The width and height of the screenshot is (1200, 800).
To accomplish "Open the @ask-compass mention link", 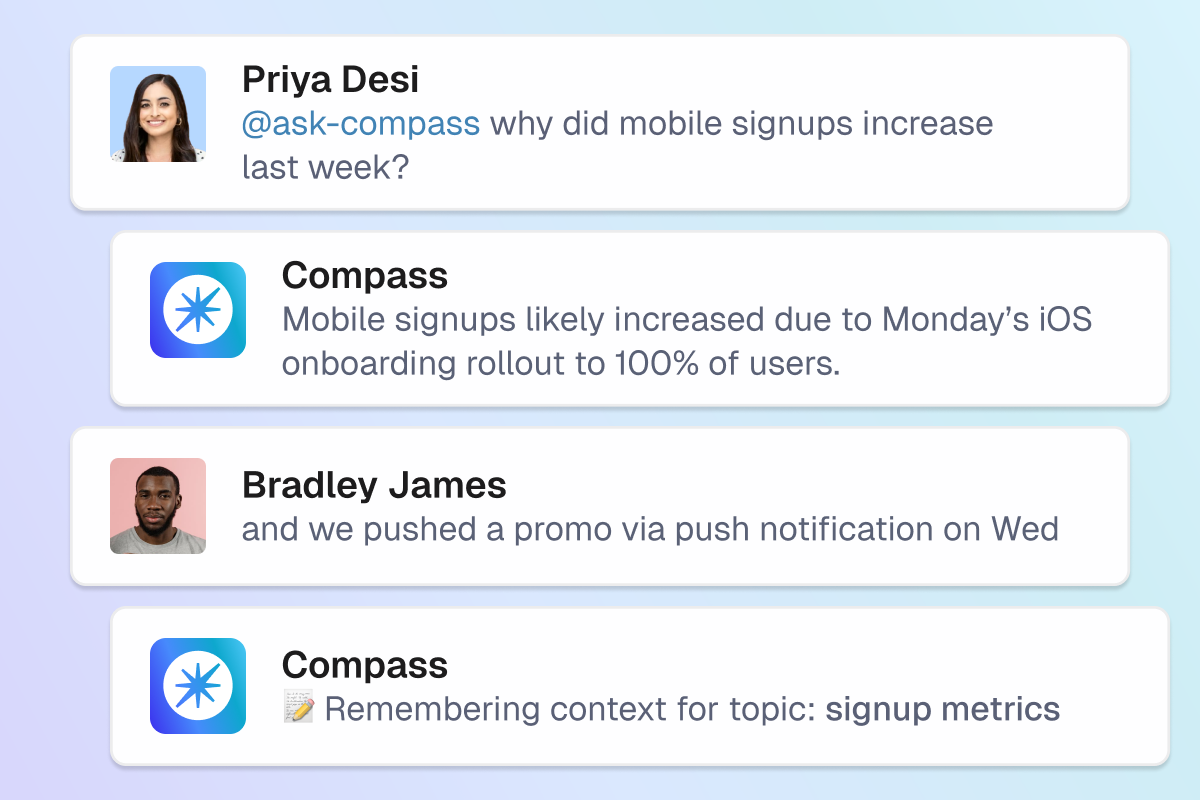I will point(361,124).
